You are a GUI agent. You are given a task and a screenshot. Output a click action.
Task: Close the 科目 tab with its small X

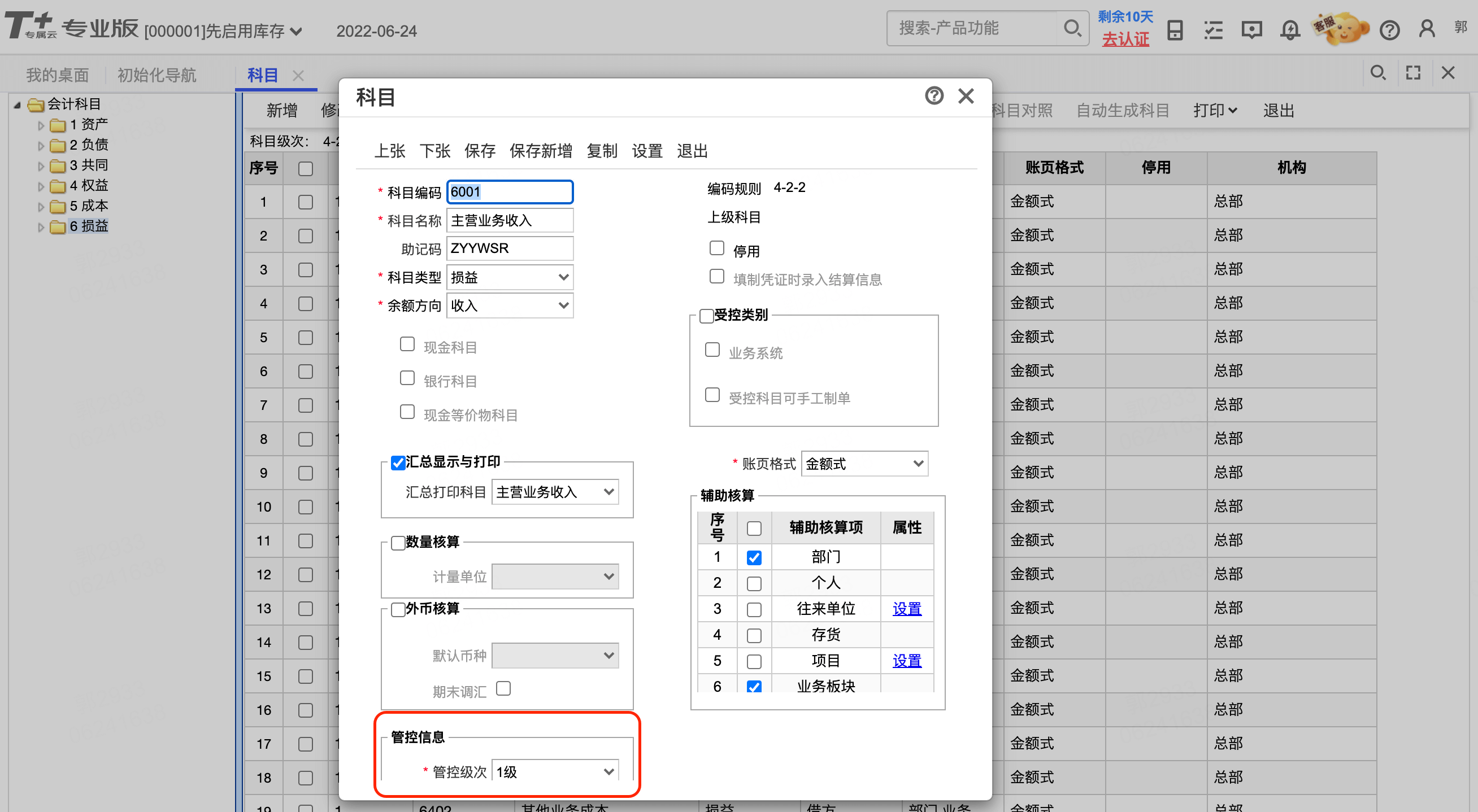298,75
